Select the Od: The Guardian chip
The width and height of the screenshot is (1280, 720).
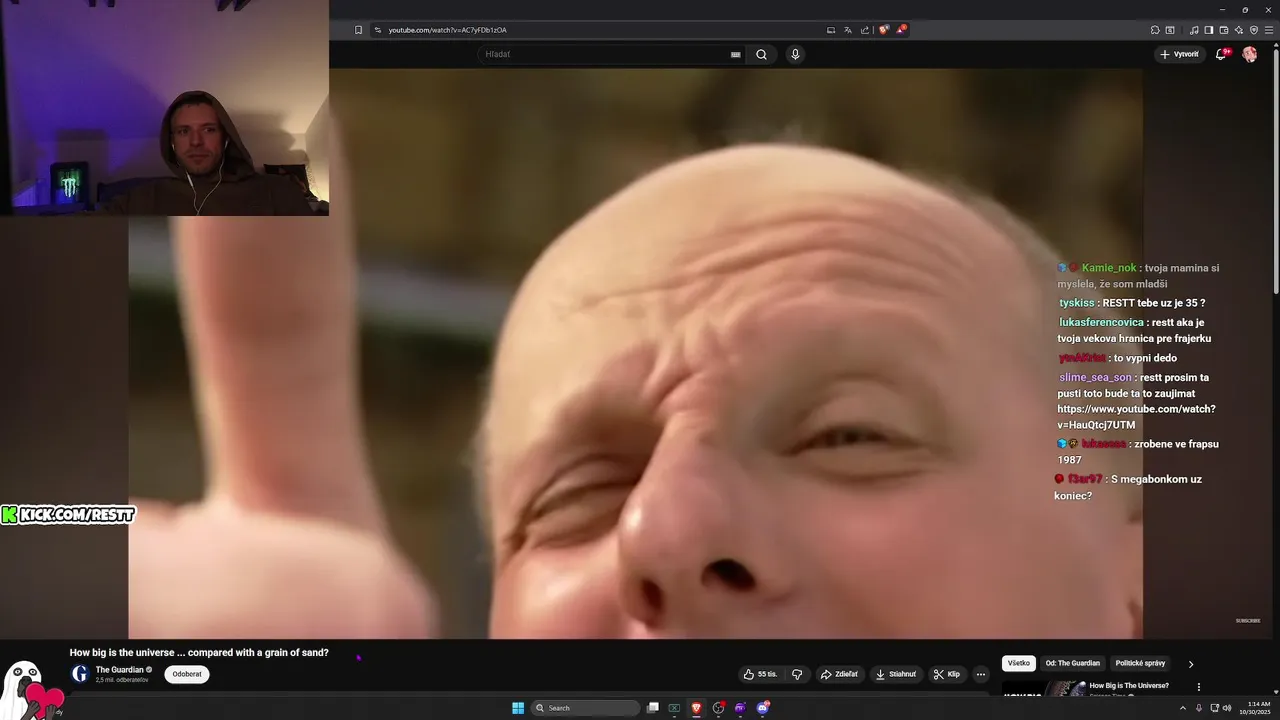point(1073,663)
